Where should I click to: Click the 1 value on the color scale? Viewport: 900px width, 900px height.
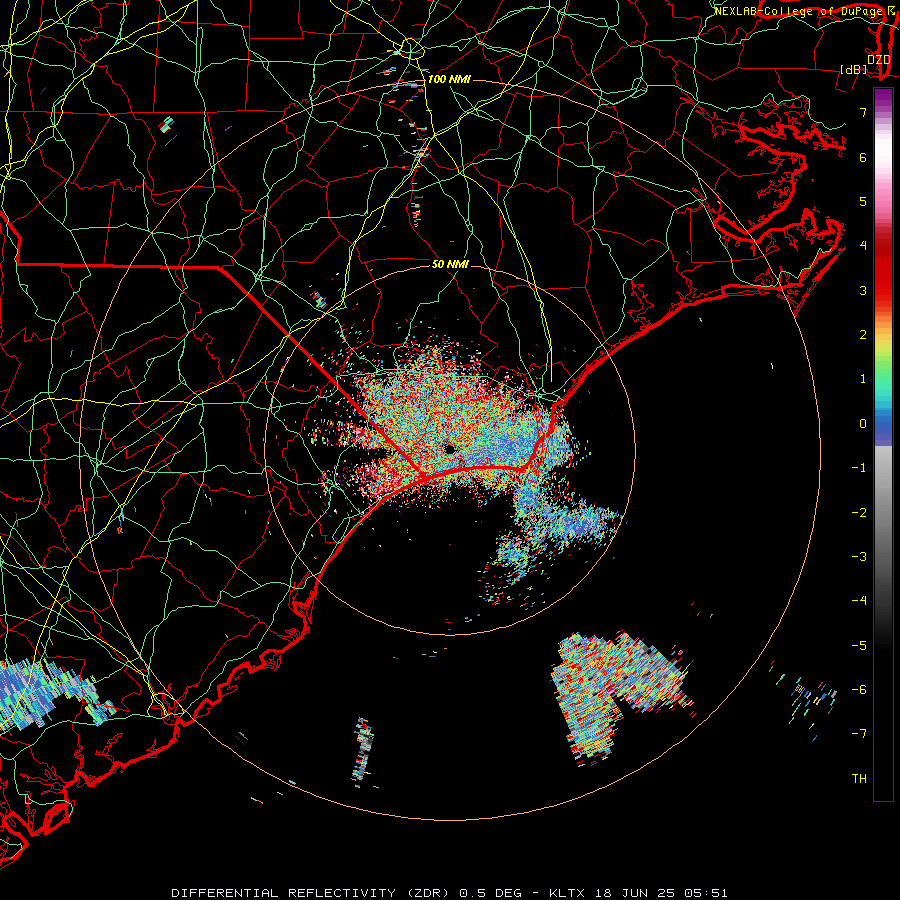coord(863,379)
